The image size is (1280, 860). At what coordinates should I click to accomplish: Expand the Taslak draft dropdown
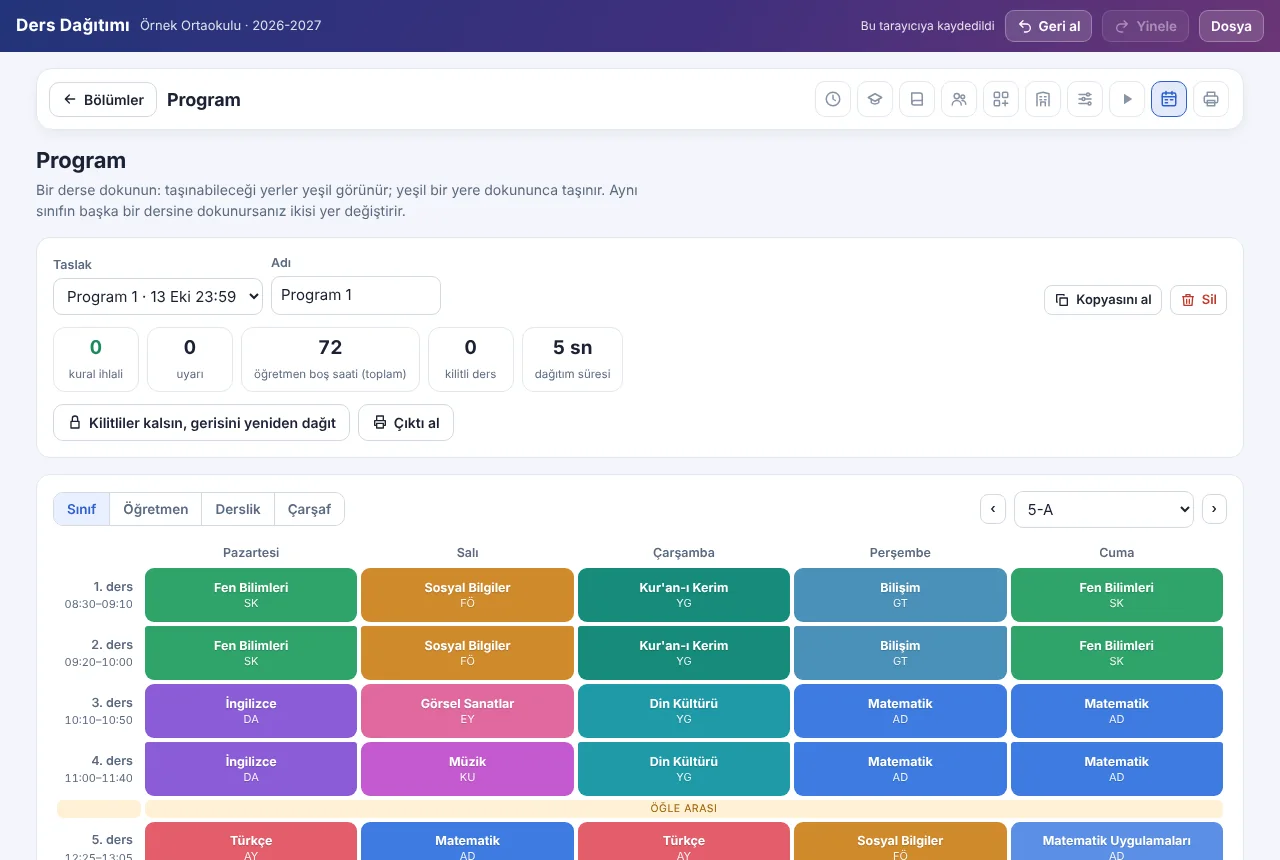click(158, 296)
